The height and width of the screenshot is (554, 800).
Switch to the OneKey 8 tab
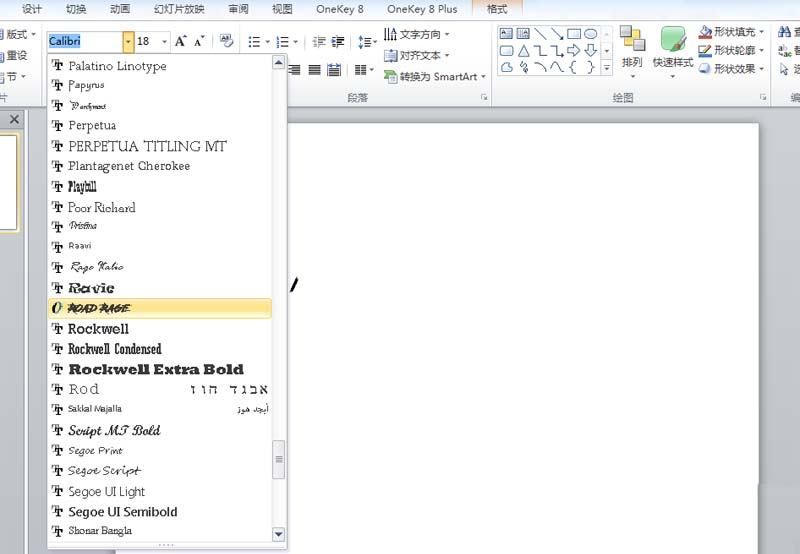coord(340,9)
